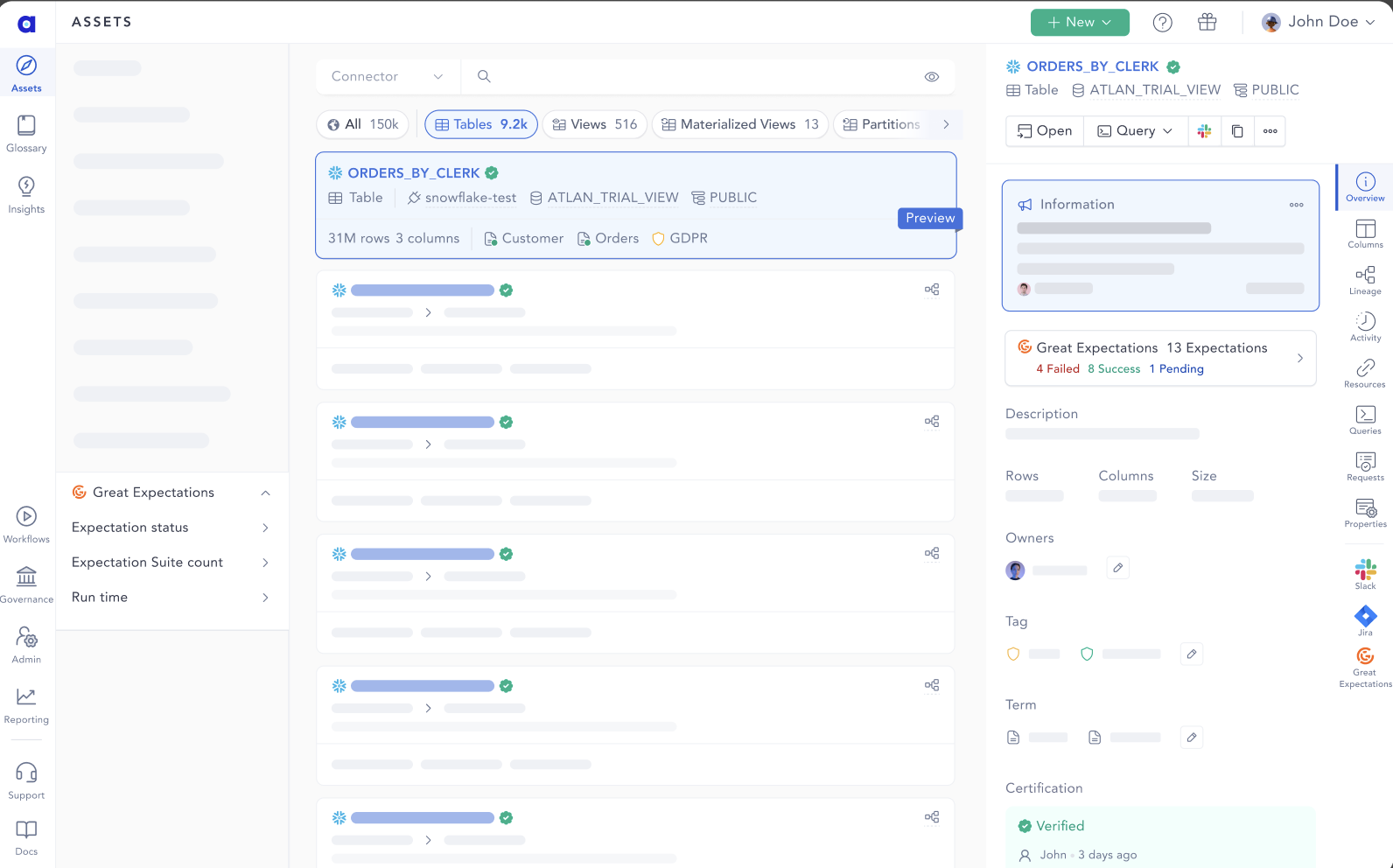The image size is (1393, 868).
Task: Switch to the Activity tab
Action: [1365, 326]
